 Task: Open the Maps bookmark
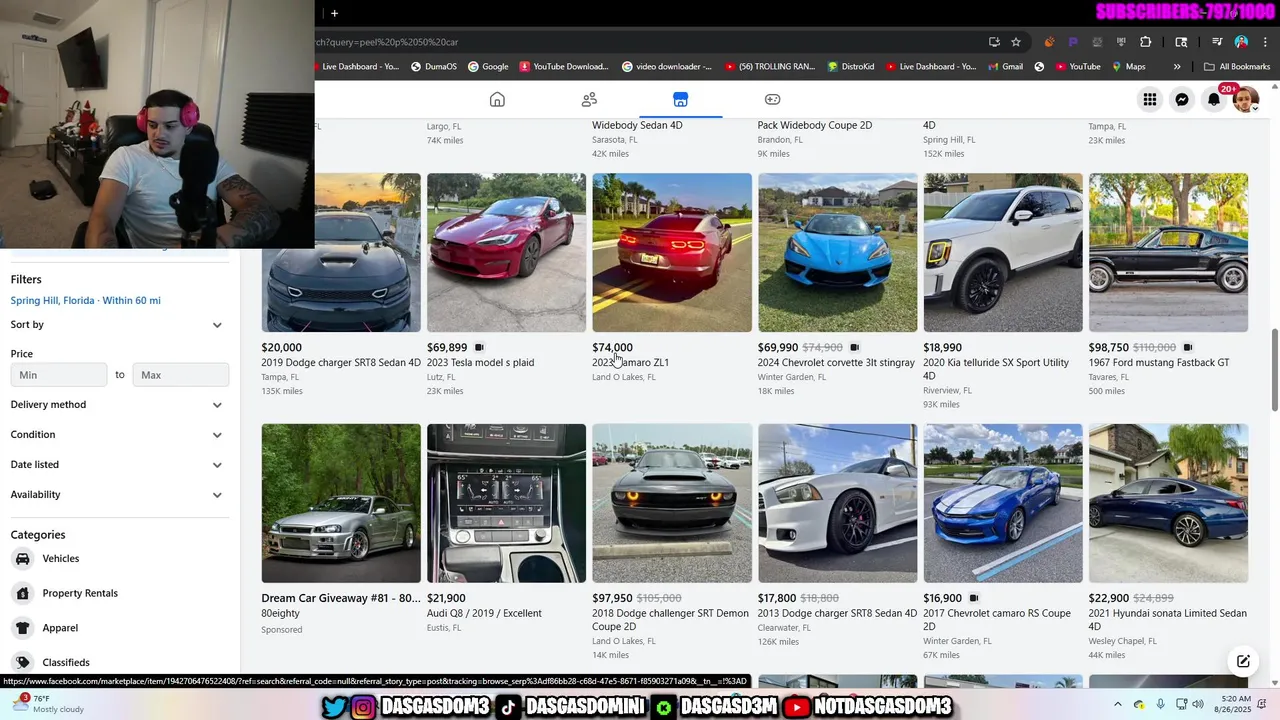pyautogui.click(x=1127, y=67)
